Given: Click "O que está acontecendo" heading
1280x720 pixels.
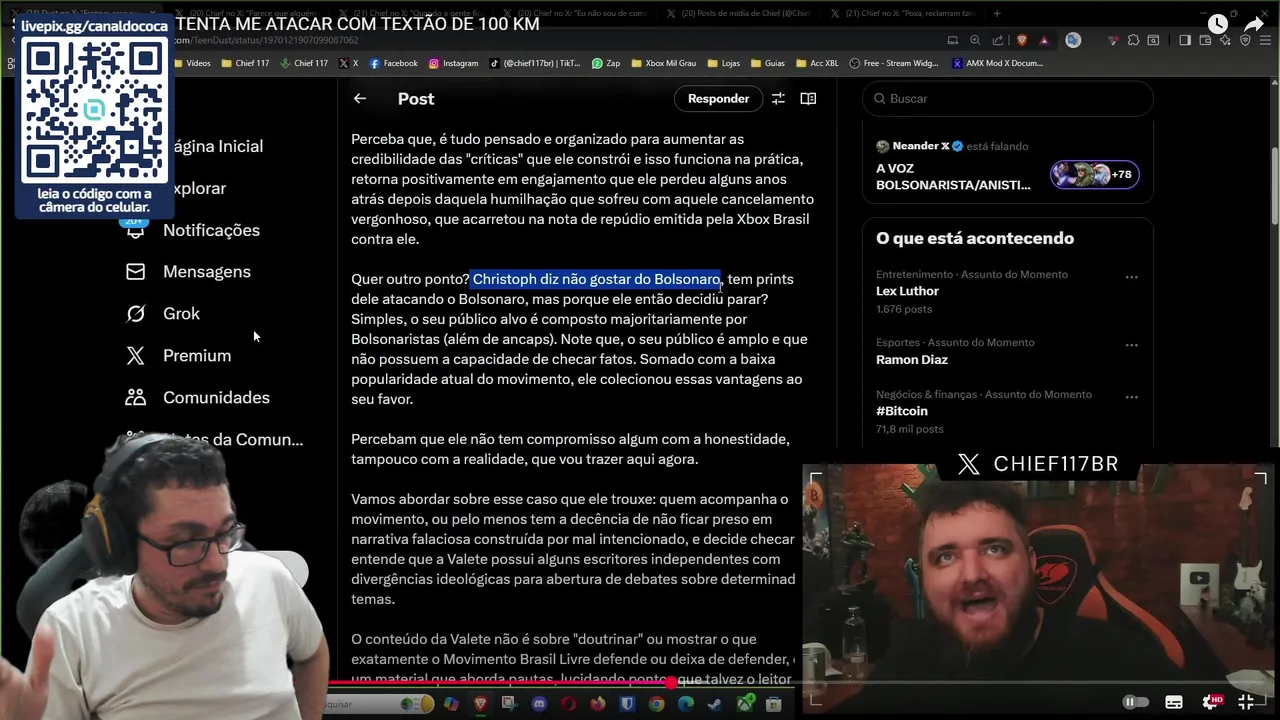Looking at the screenshot, I should 975,238.
